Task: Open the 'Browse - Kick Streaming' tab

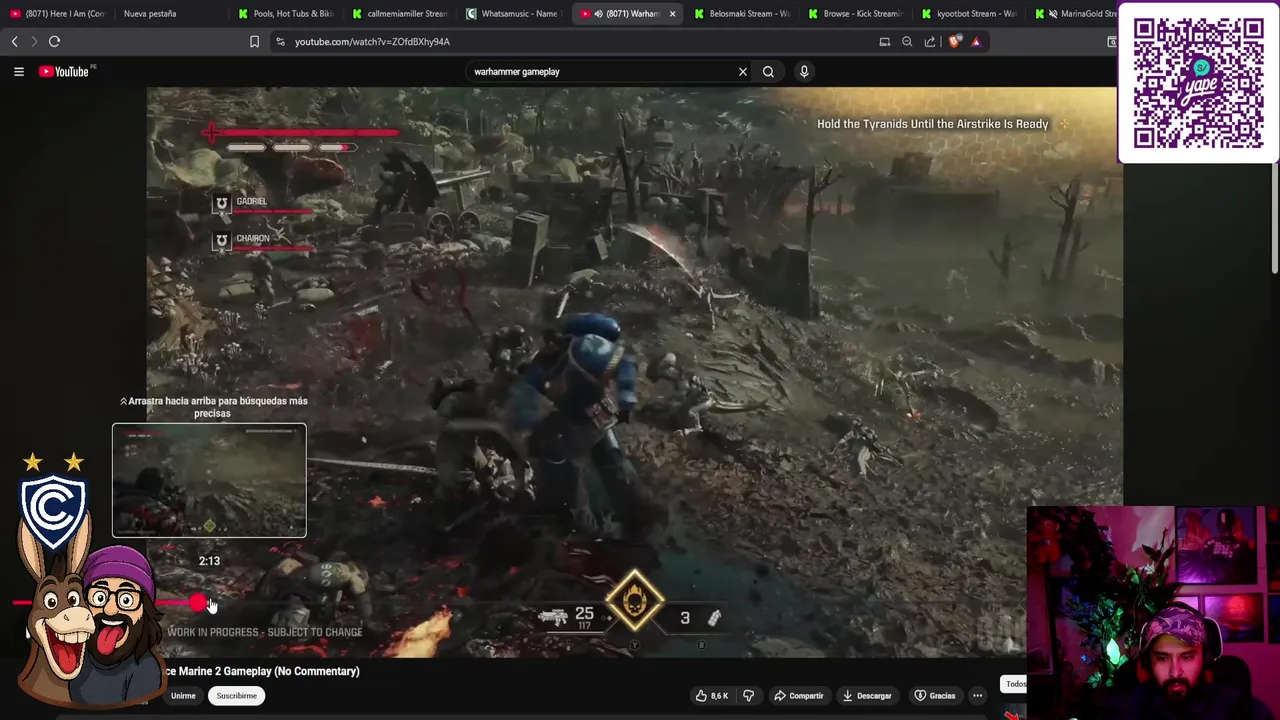Action: (x=858, y=14)
